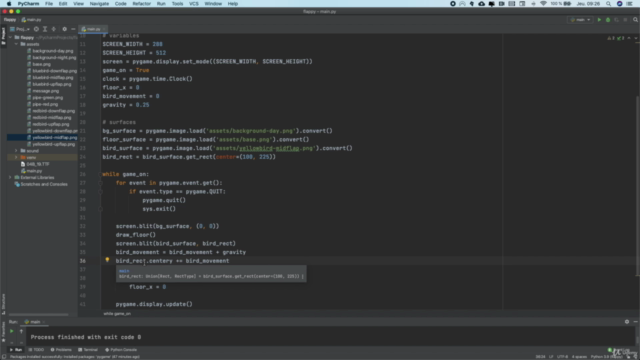Open the Apple menu

[x=9, y=4]
